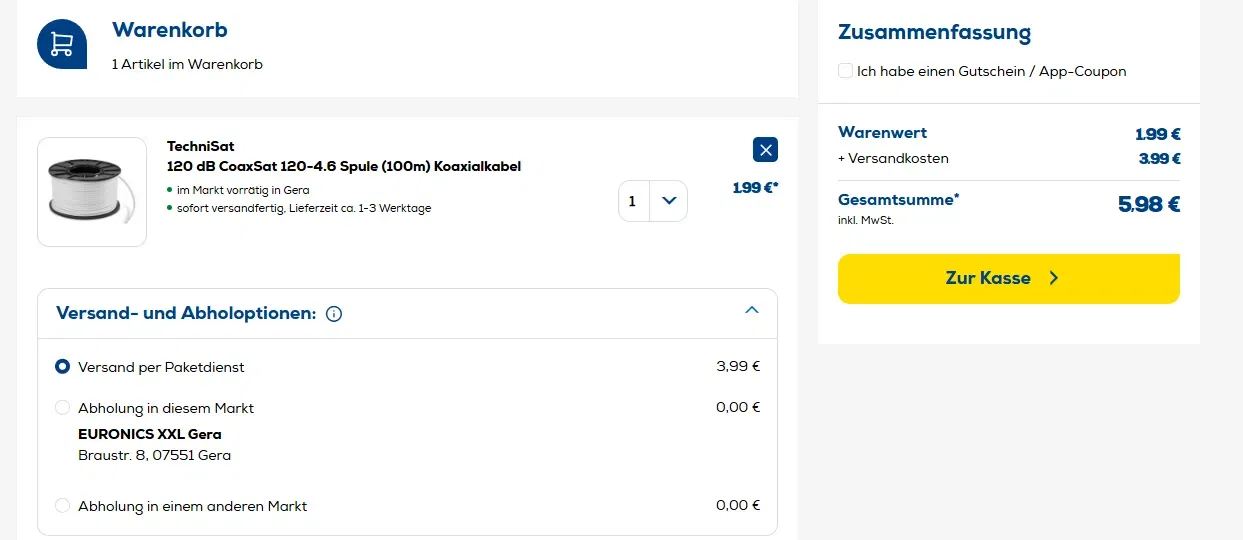
Task: Click the Warenkorb page heading
Action: click(170, 30)
